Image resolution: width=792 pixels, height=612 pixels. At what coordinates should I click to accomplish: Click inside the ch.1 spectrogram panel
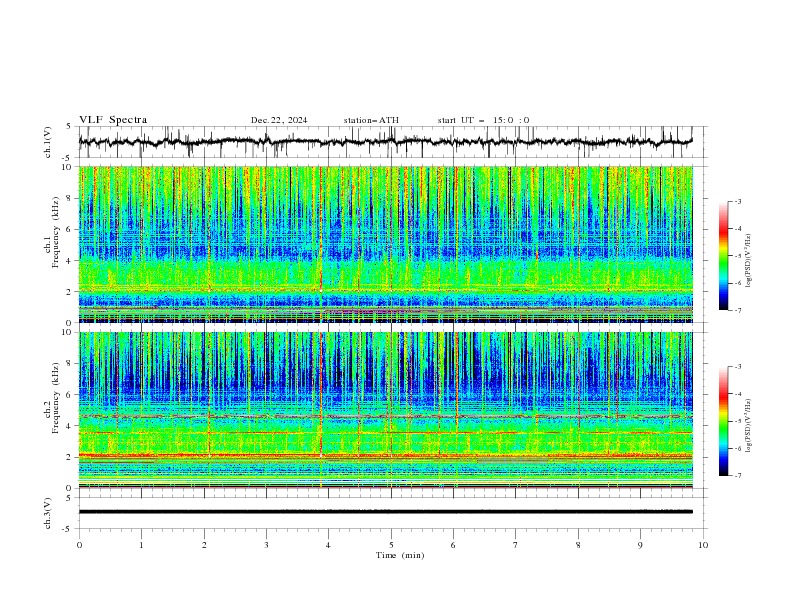[x=386, y=244]
